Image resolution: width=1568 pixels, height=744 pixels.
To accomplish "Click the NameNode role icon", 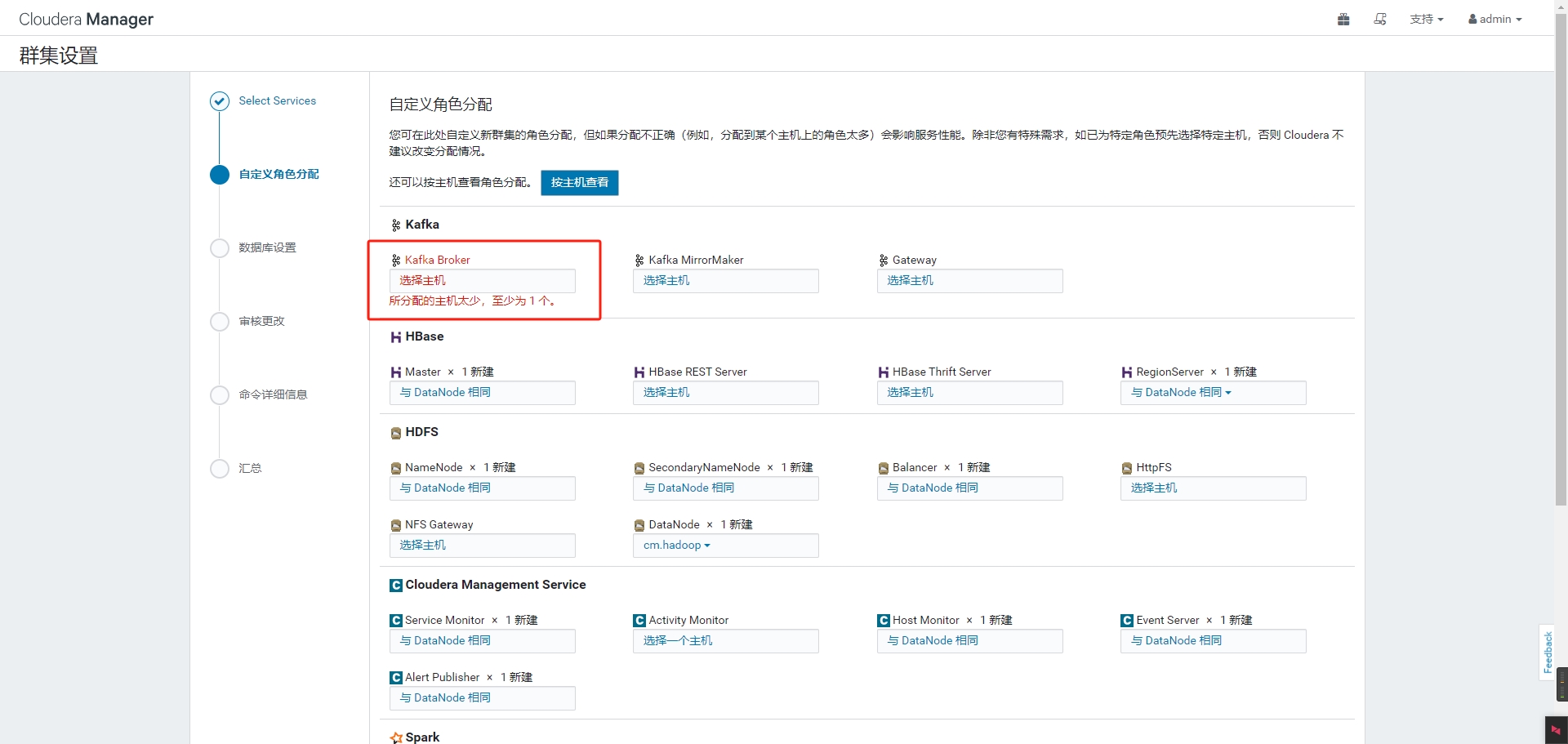I will click(x=396, y=469).
